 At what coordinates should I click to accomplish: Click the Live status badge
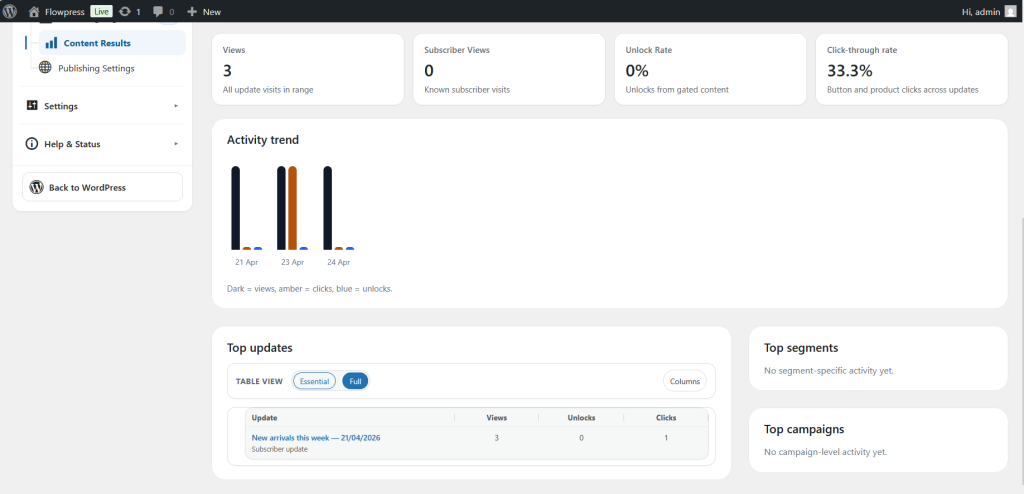coord(101,11)
